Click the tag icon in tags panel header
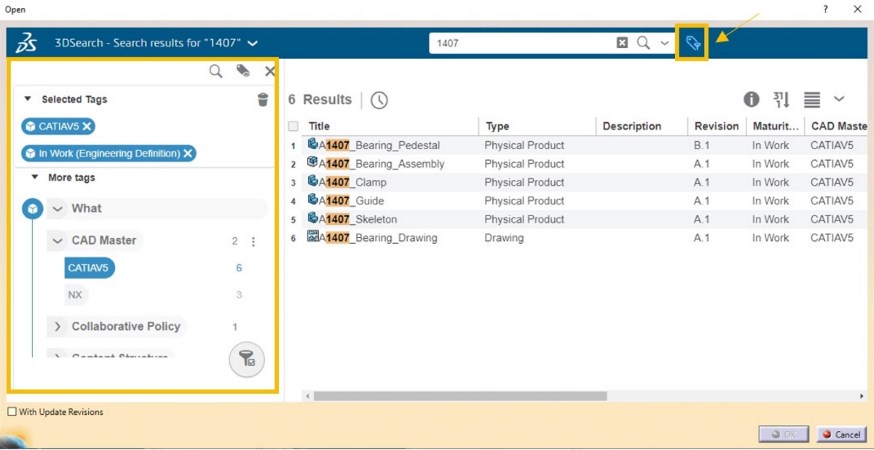The image size is (874, 450). pyautogui.click(x=243, y=70)
